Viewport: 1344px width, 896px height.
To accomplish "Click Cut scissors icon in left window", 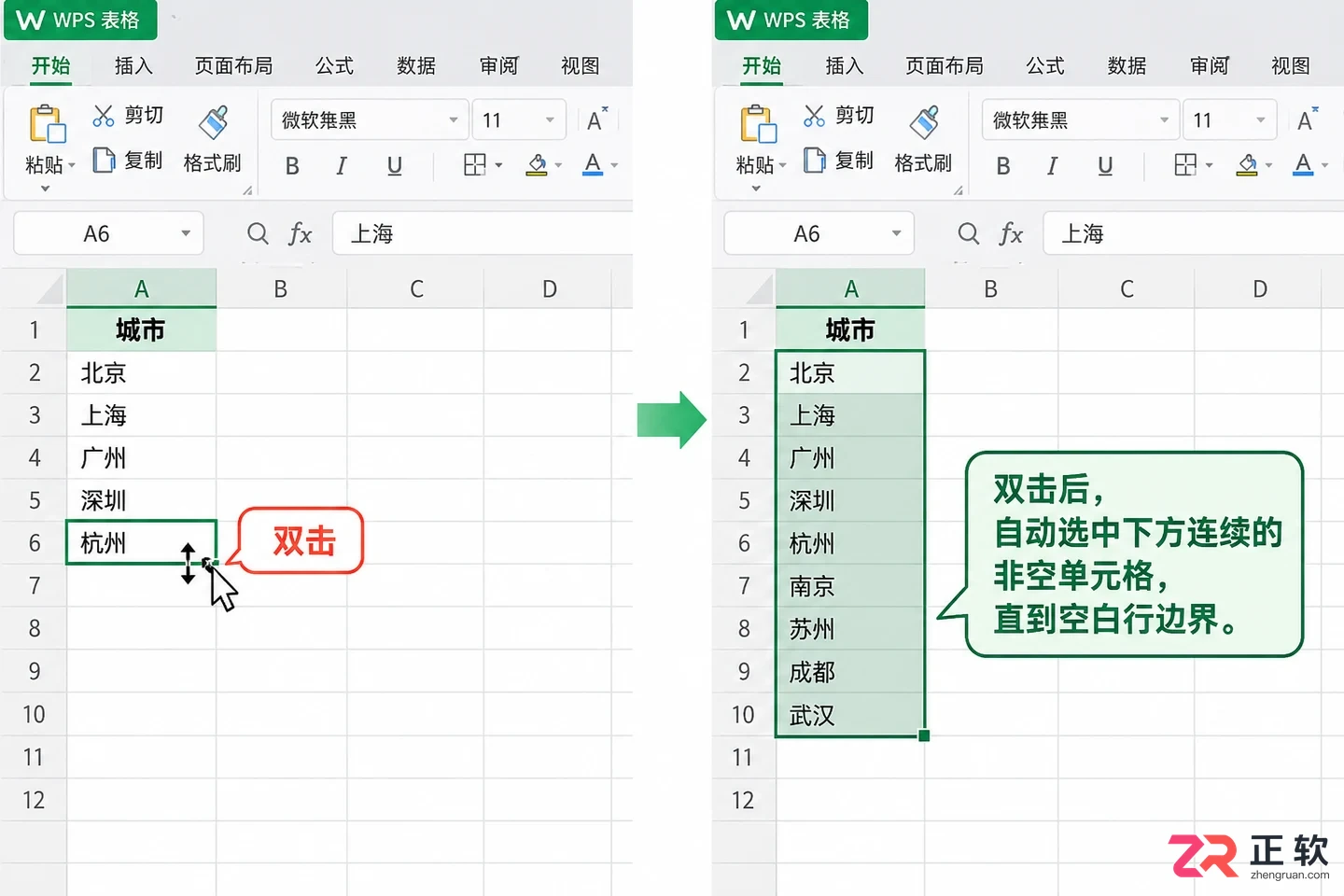I will (x=104, y=116).
